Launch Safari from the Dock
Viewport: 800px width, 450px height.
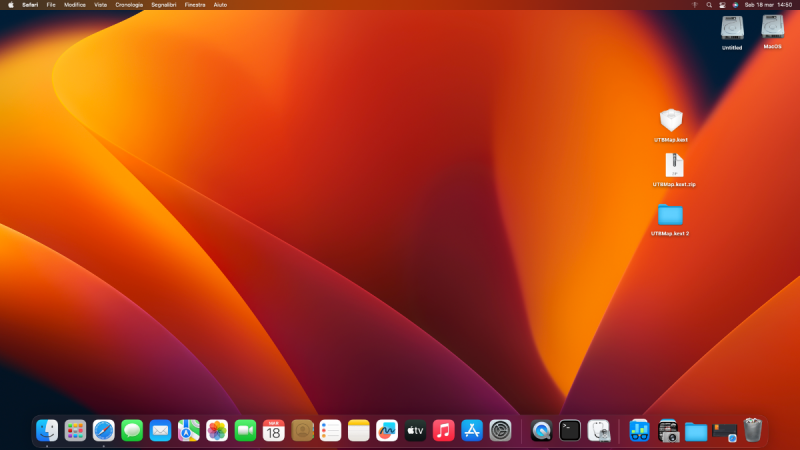tap(103, 430)
